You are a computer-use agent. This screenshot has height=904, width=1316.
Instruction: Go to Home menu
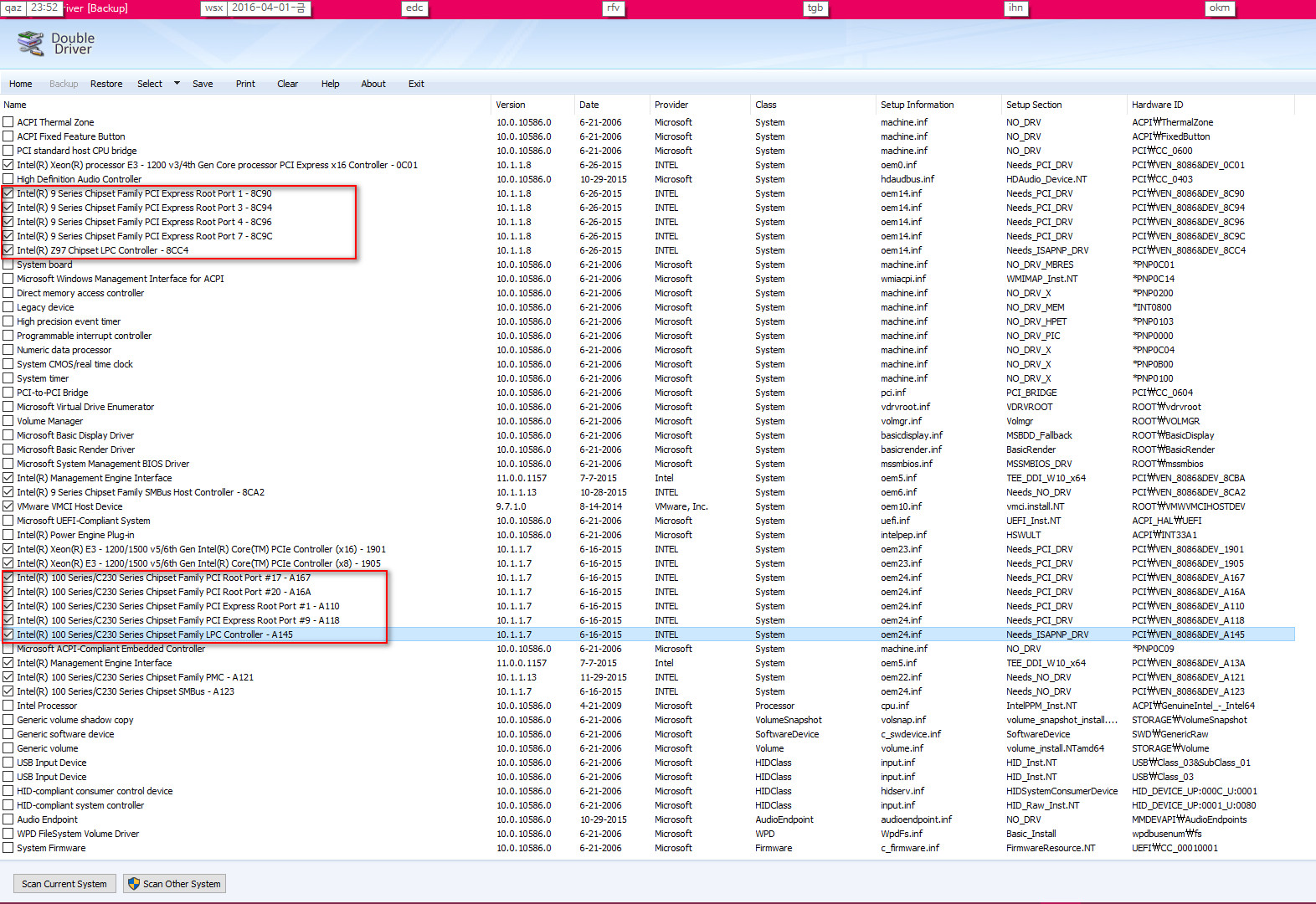tap(20, 84)
